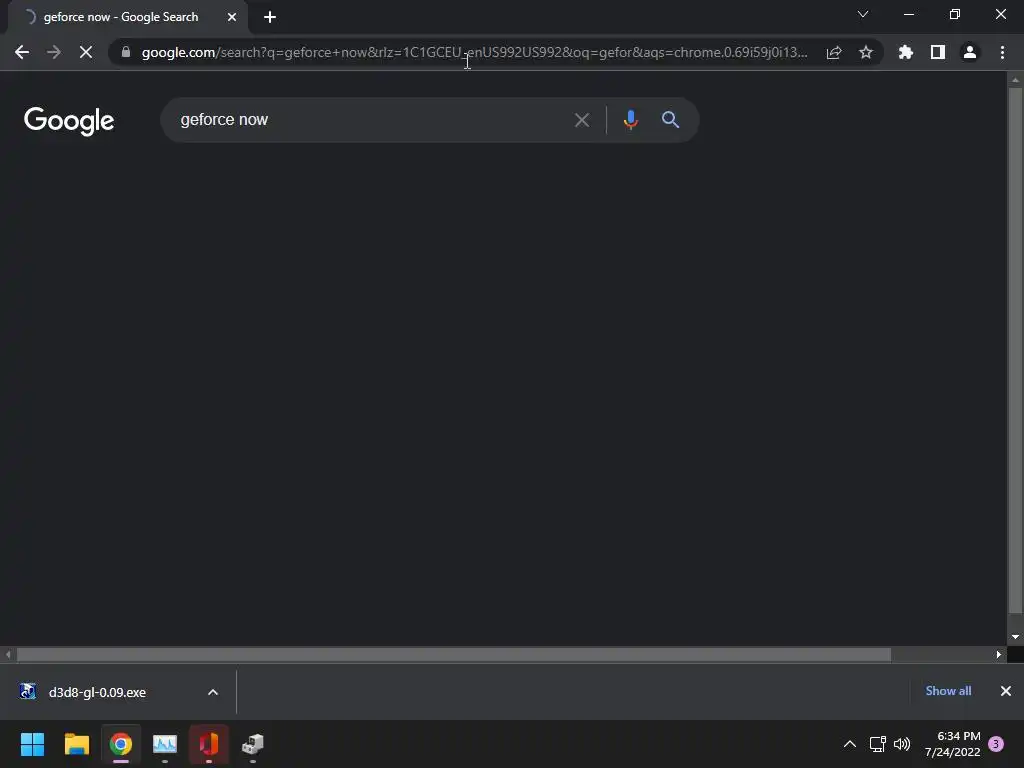Open downloaded d3d8-gl-0.09.exe file

point(97,692)
